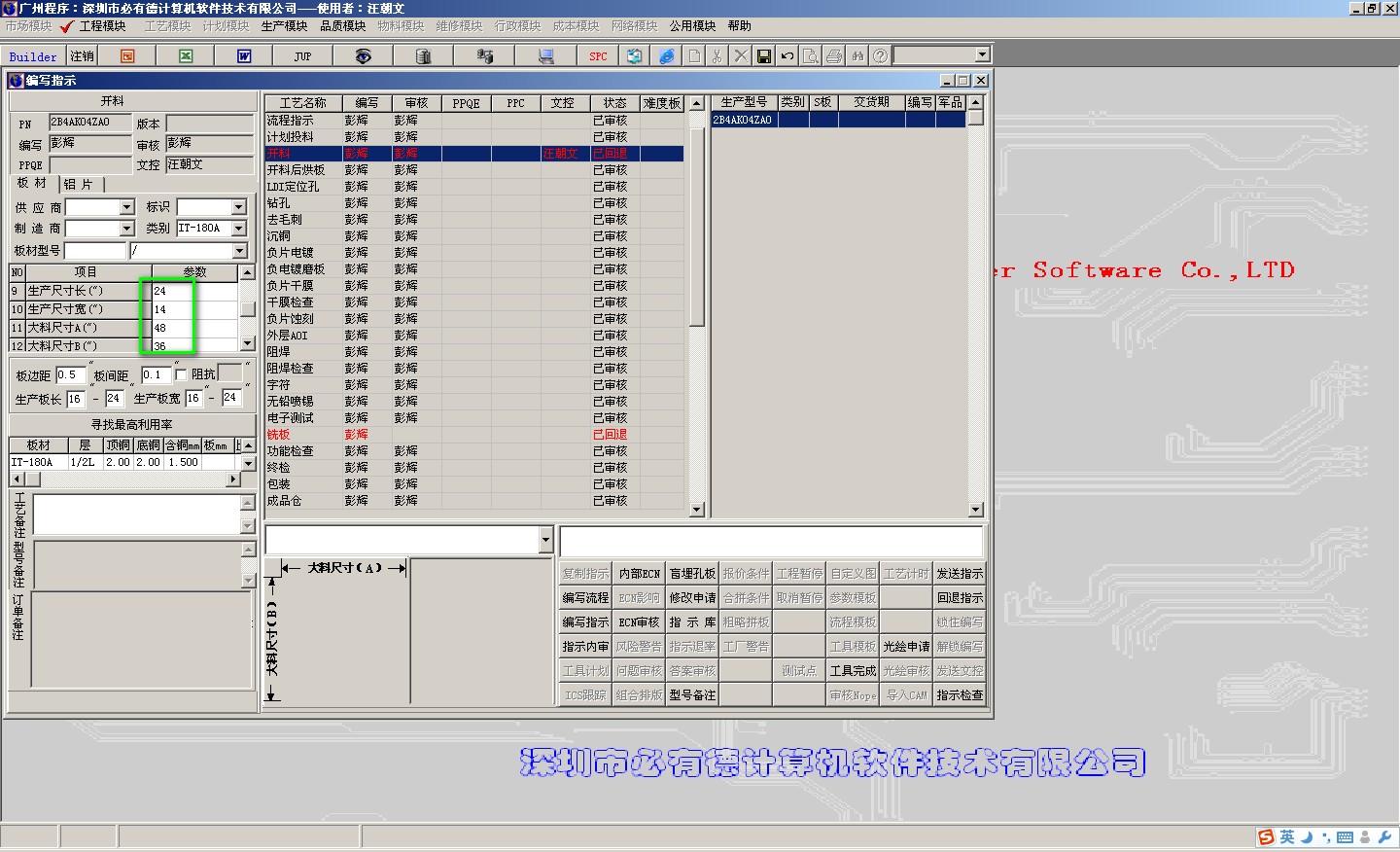Toggle the 阻抗 checkbox
Viewport: 1400px width, 852px height.
point(181,374)
